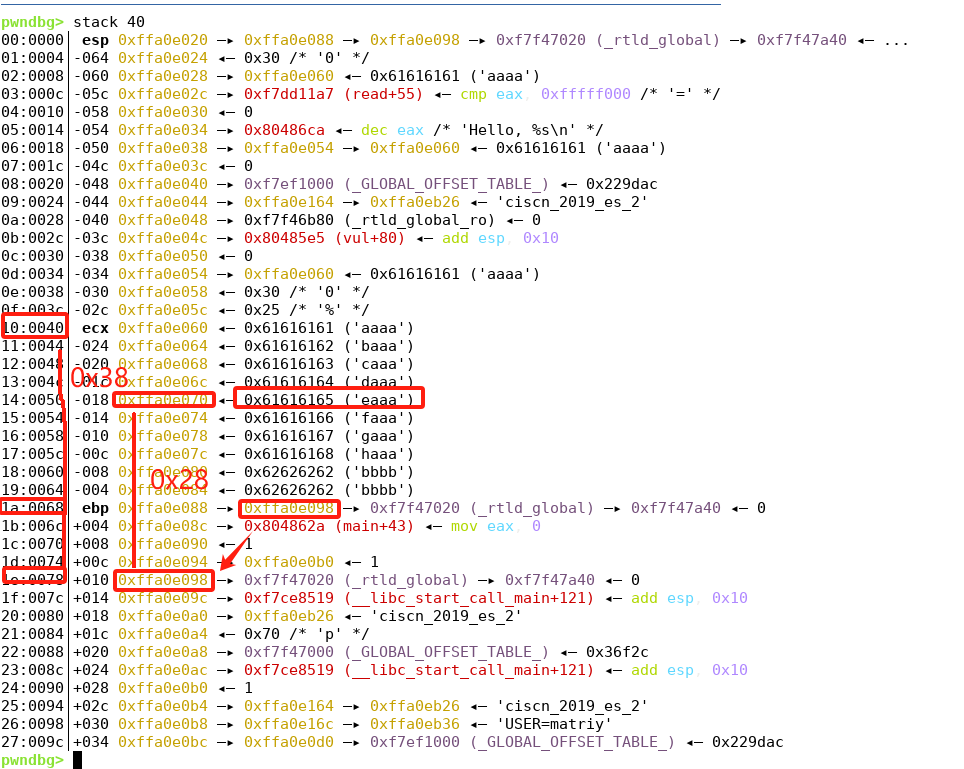Click the ebp register label
Screen dimensions: 964x769
96,508
